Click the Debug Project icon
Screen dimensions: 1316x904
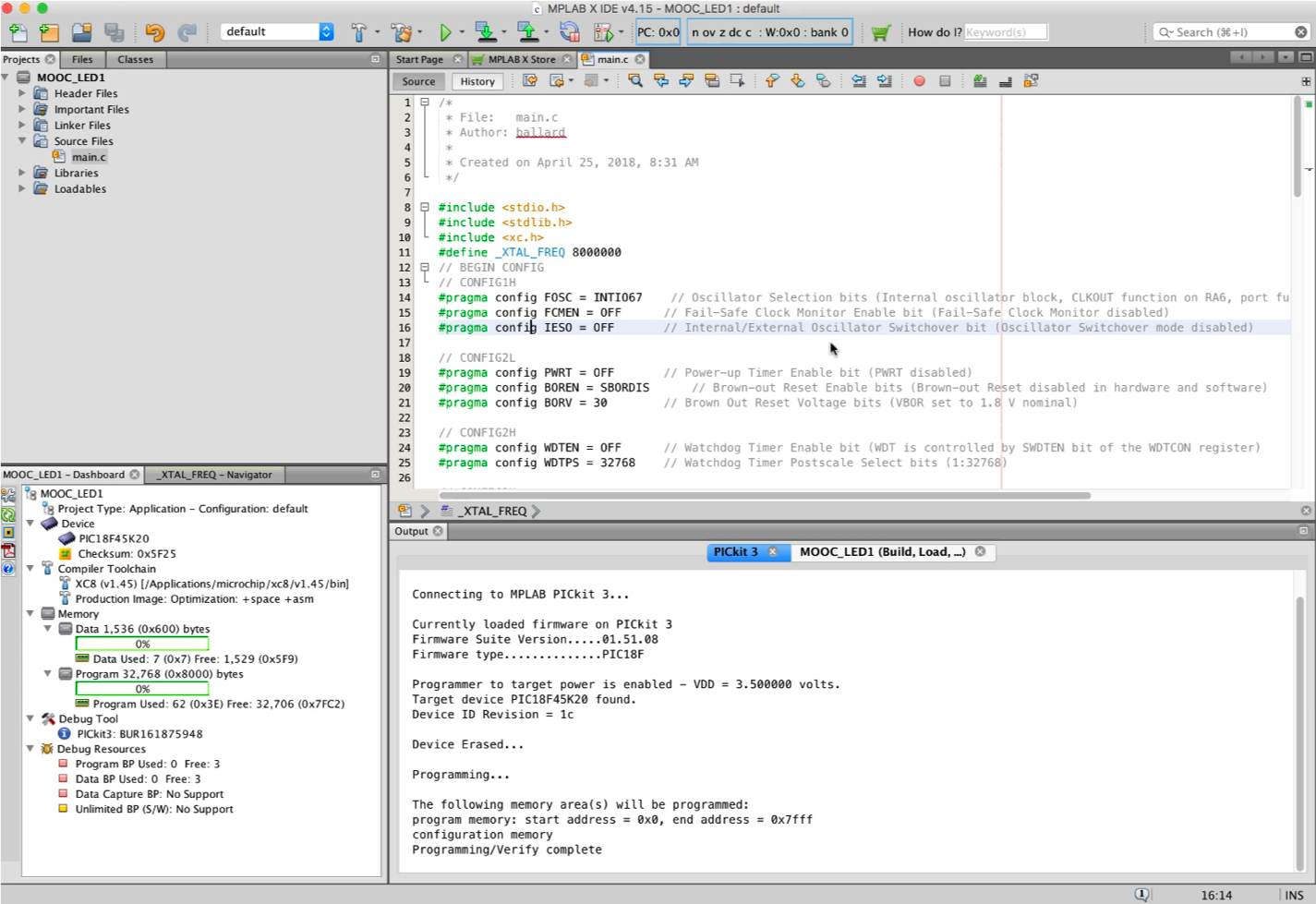coord(603,32)
